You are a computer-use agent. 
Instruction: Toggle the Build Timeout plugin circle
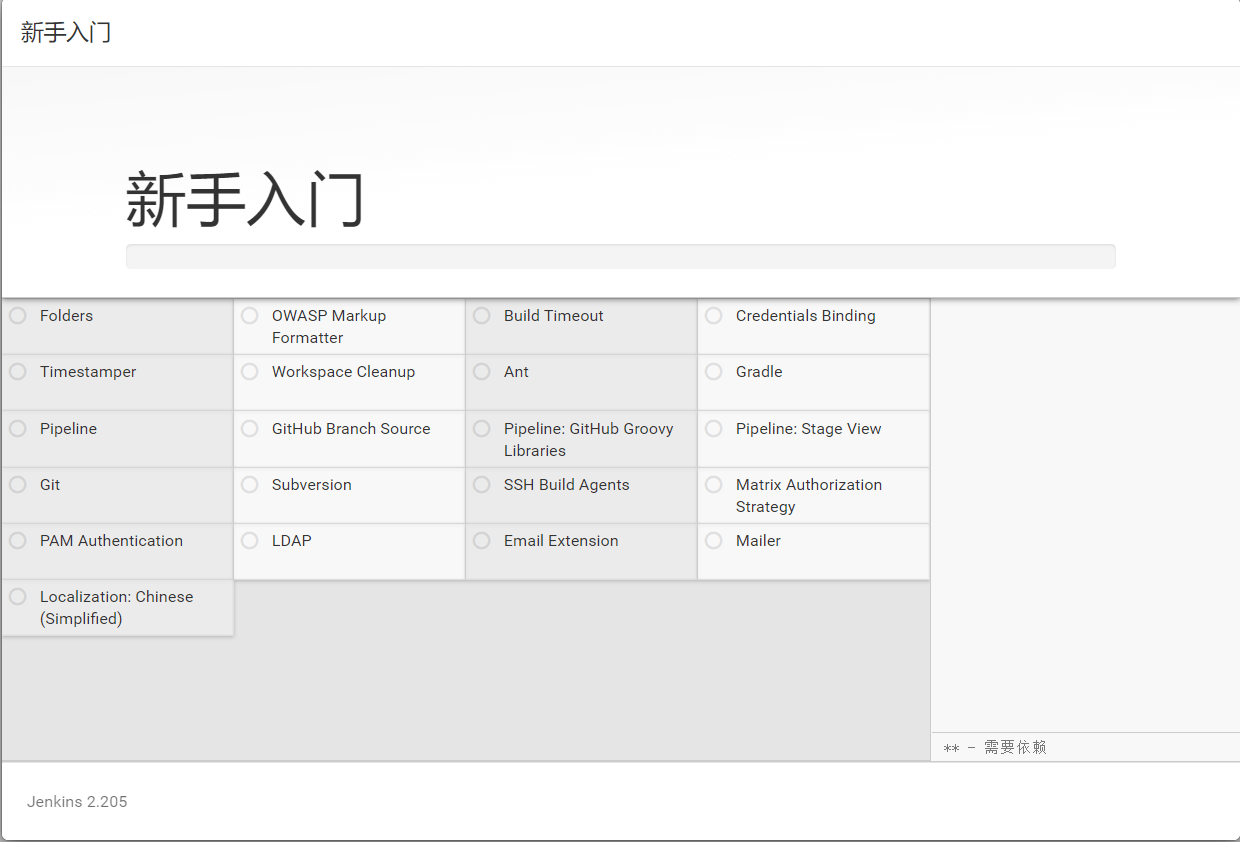click(x=482, y=316)
